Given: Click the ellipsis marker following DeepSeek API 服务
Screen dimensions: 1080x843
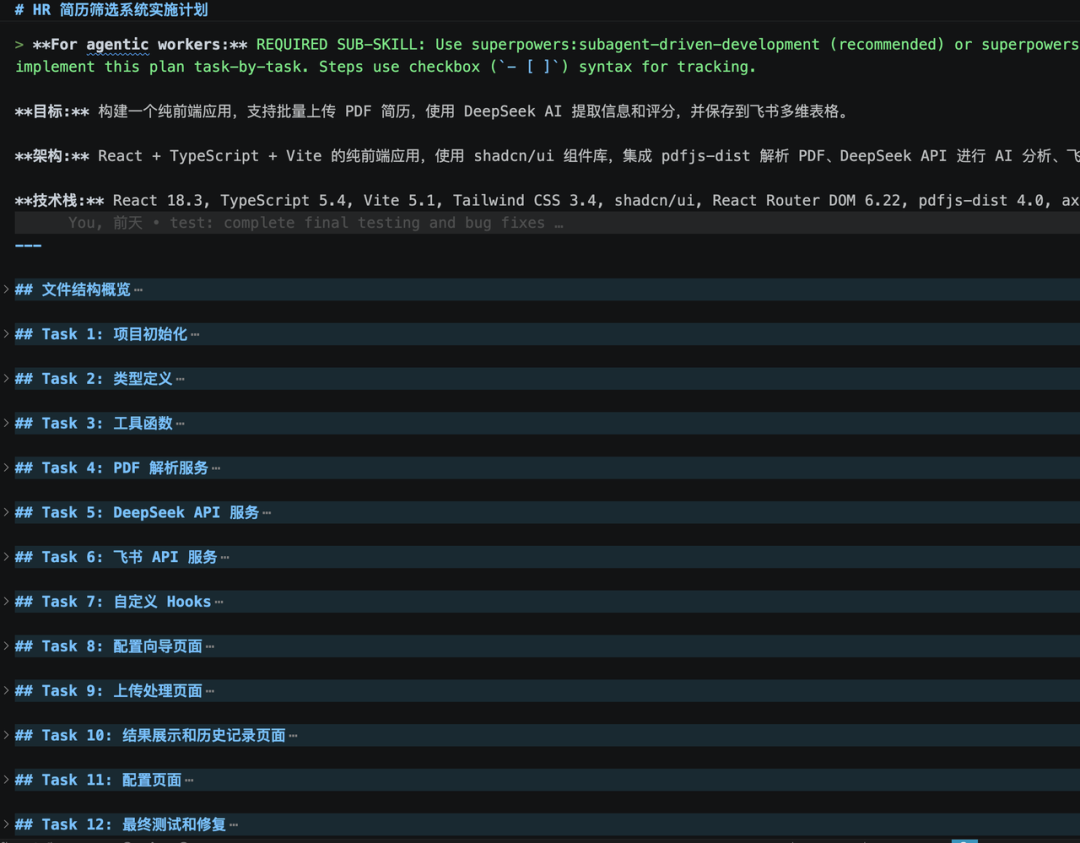Looking at the screenshot, I should tap(267, 513).
